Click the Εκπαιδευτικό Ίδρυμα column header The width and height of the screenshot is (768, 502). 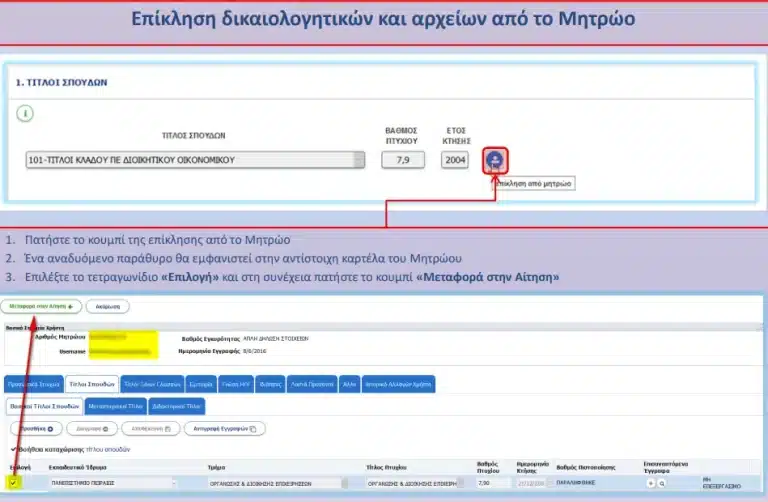point(77,467)
